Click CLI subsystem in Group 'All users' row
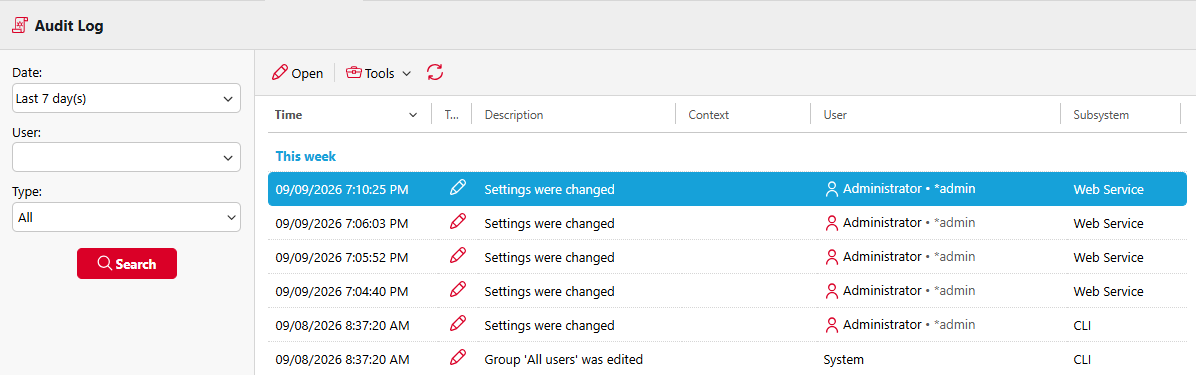Image resolution: width=1196 pixels, height=375 pixels. (1082, 359)
